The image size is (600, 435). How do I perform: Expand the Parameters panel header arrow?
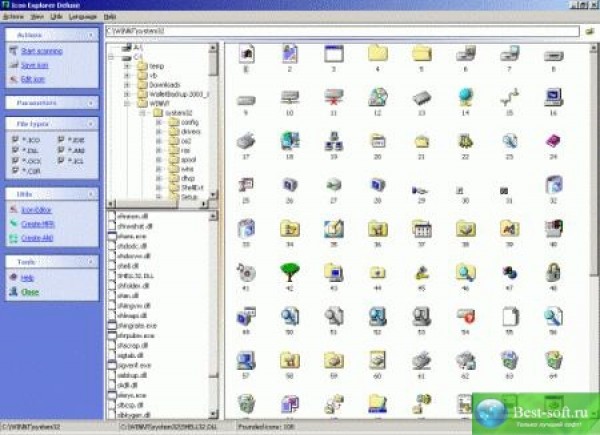(91, 103)
